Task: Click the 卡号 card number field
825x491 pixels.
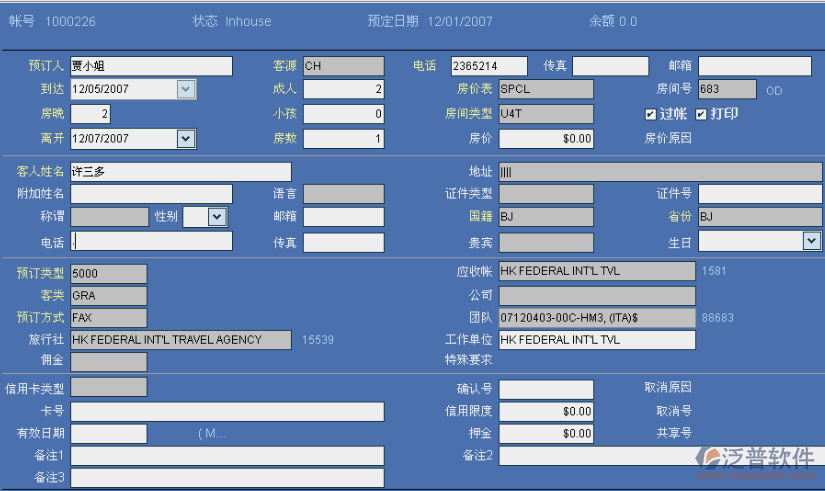Action: 227,412
